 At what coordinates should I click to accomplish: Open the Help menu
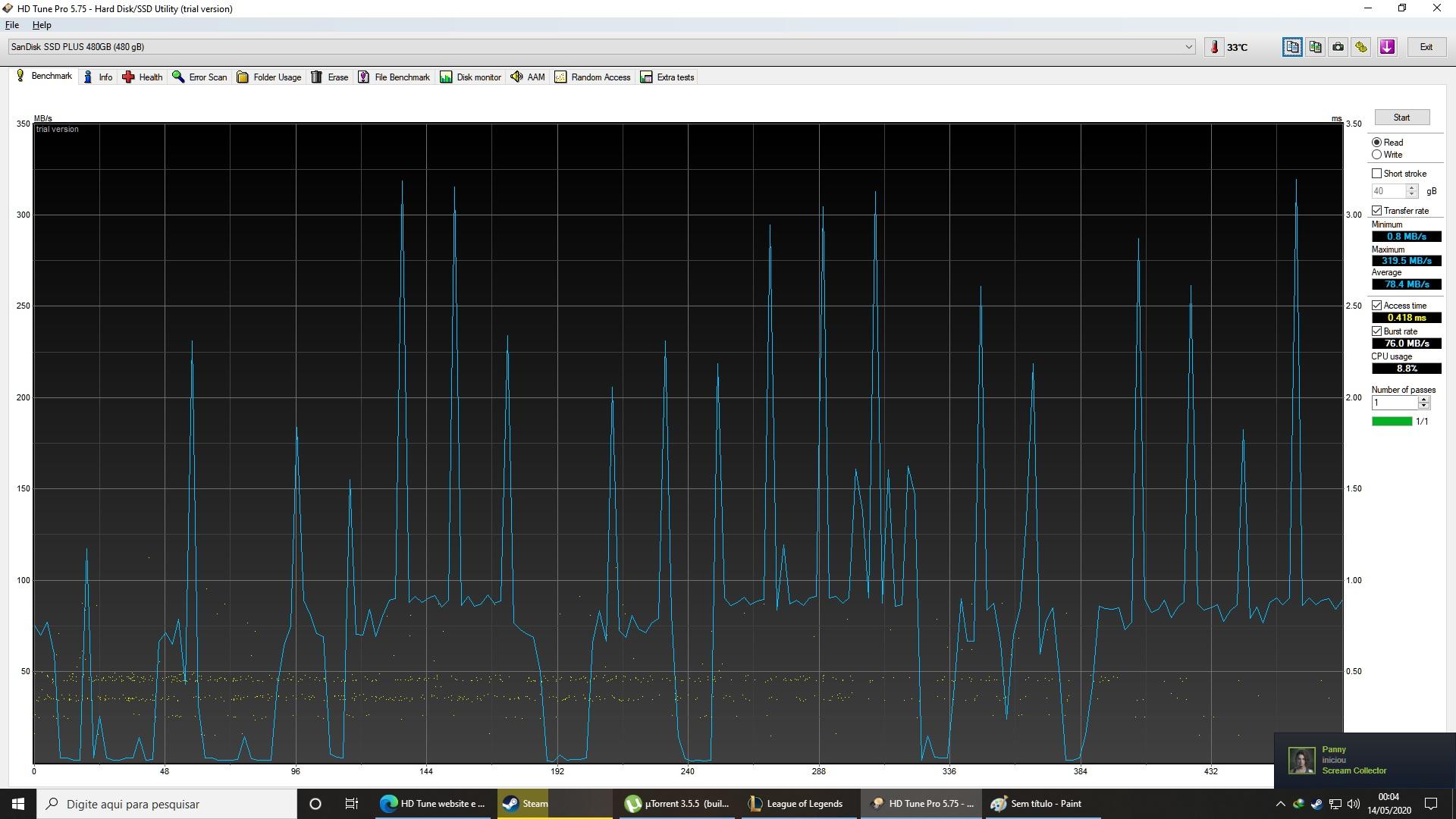click(x=42, y=25)
